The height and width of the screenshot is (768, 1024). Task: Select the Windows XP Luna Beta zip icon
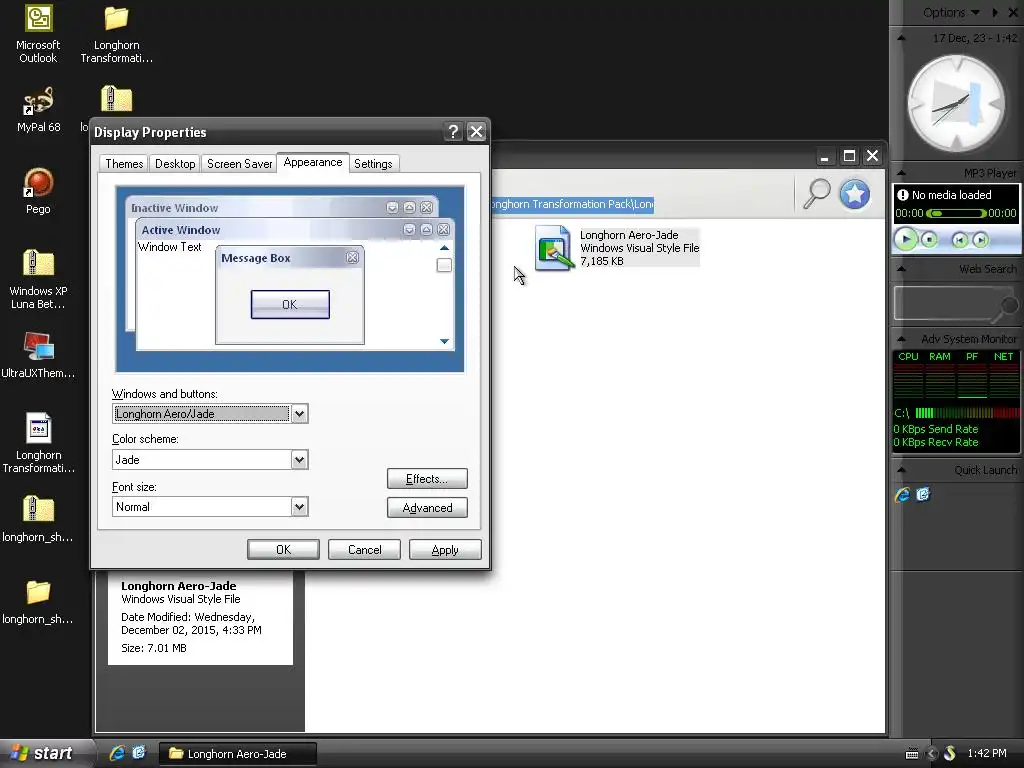point(38,279)
